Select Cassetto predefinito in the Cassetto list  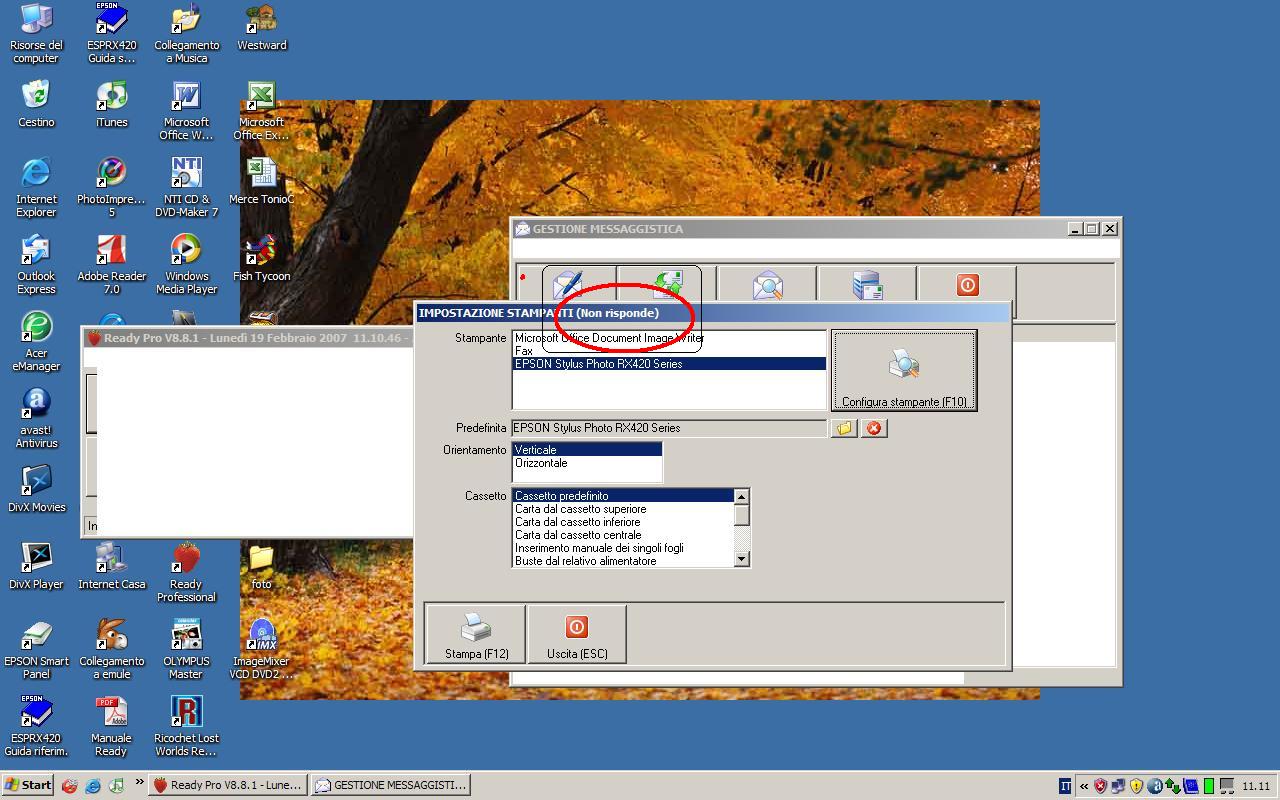623,496
